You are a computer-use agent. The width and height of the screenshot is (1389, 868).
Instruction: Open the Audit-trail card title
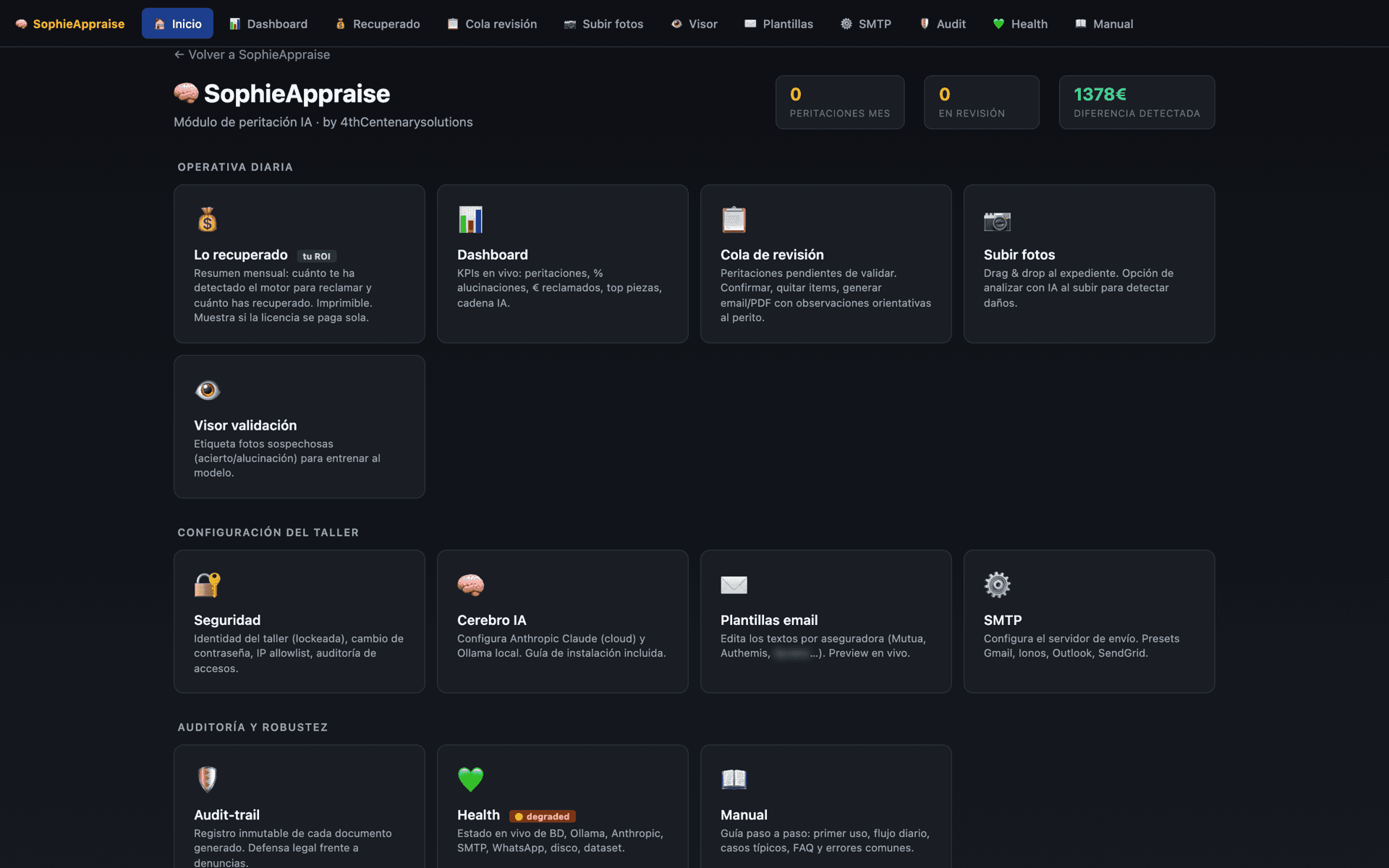(x=226, y=814)
